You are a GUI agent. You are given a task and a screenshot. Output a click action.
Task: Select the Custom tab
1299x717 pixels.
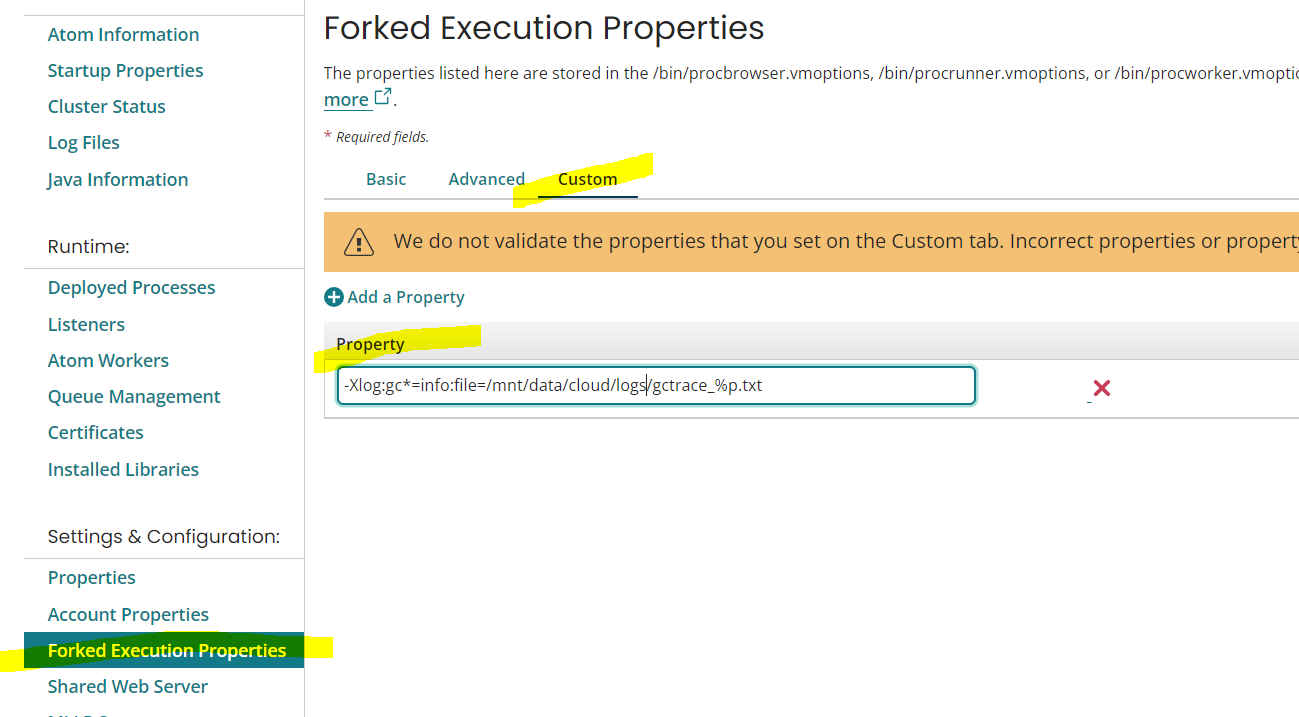587,179
